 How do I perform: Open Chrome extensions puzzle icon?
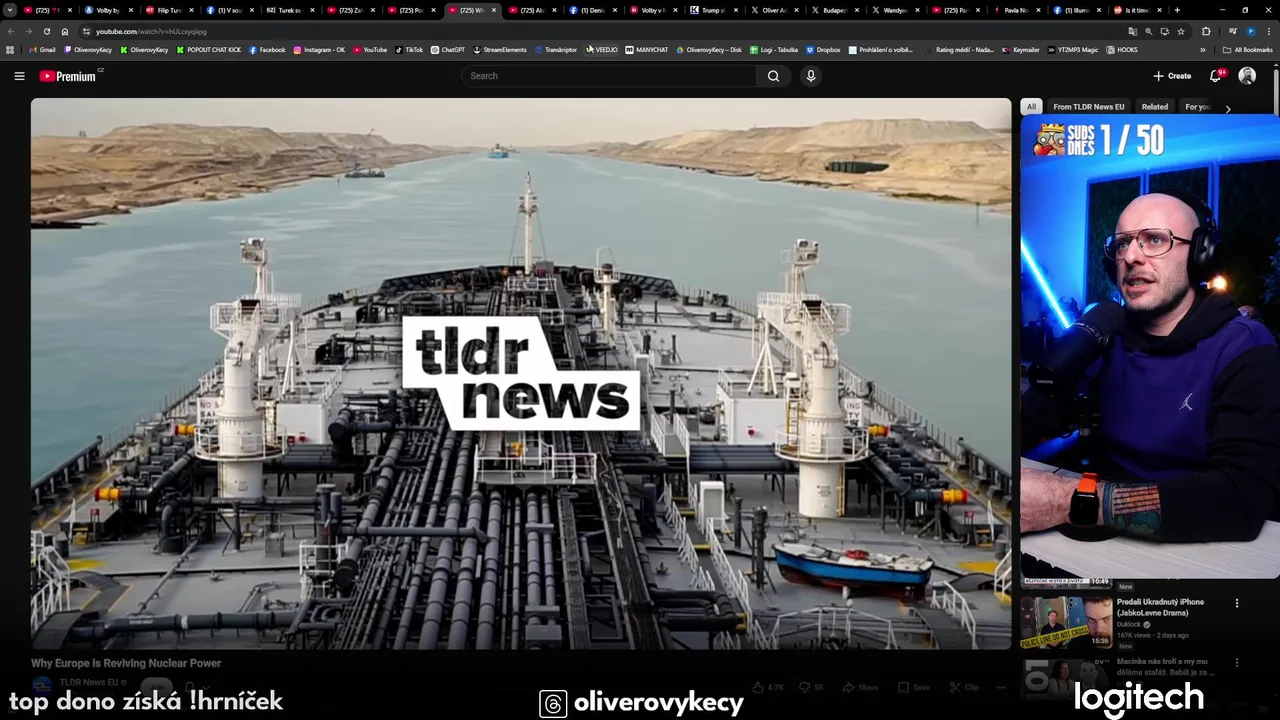click(1206, 31)
